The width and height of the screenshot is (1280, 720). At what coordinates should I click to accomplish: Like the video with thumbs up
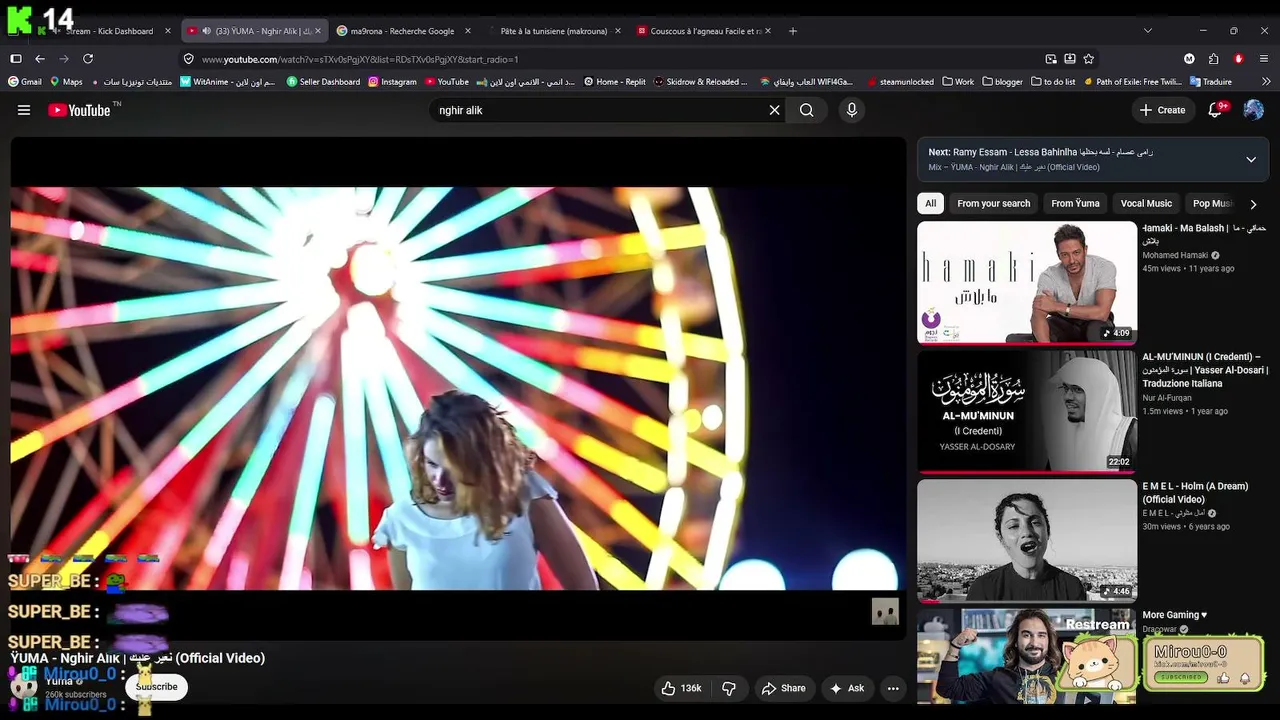680,688
